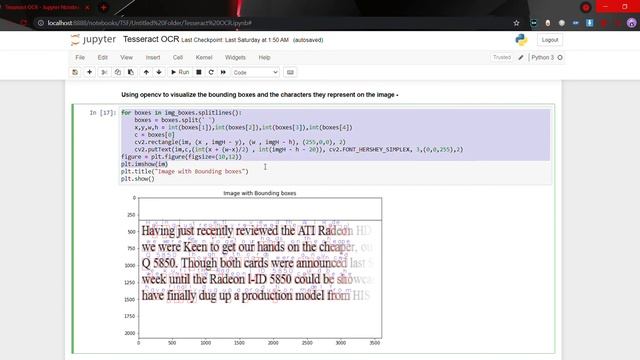Viewport: 640px width, 360px height.
Task: Click the for boxes in img_boxes line
Action: click(x=181, y=113)
